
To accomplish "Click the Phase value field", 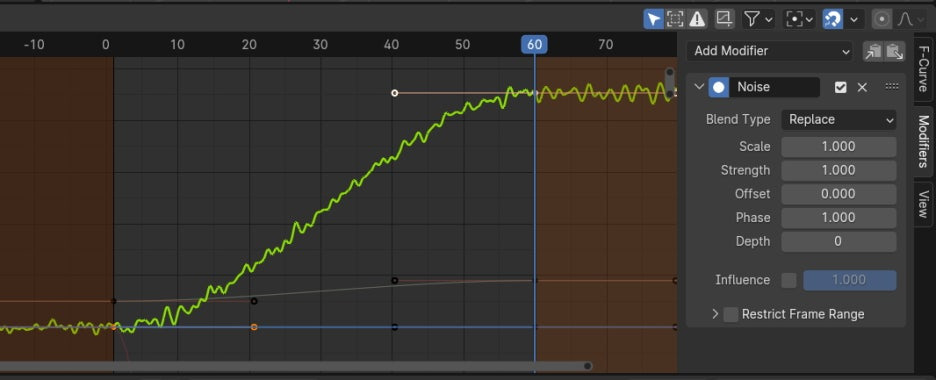I will [839, 218].
